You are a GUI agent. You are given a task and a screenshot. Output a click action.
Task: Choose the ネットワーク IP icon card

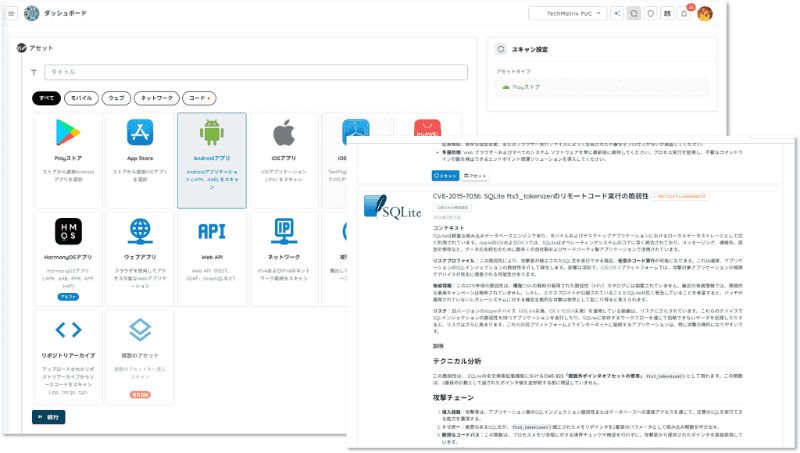click(284, 231)
